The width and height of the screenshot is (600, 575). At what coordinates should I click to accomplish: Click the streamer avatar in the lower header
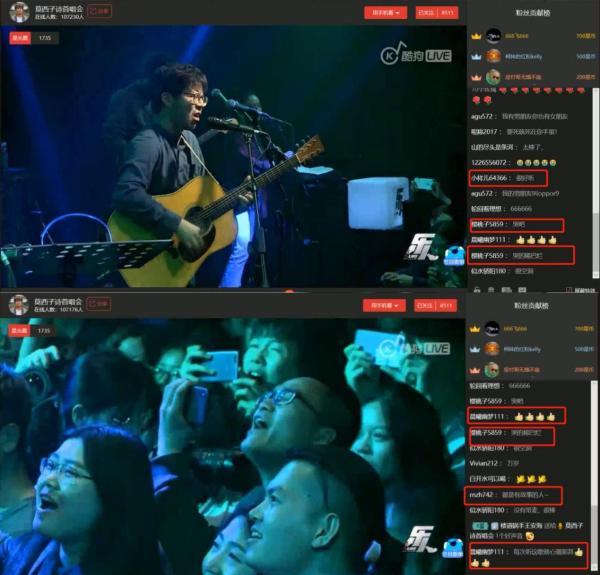click(19, 305)
